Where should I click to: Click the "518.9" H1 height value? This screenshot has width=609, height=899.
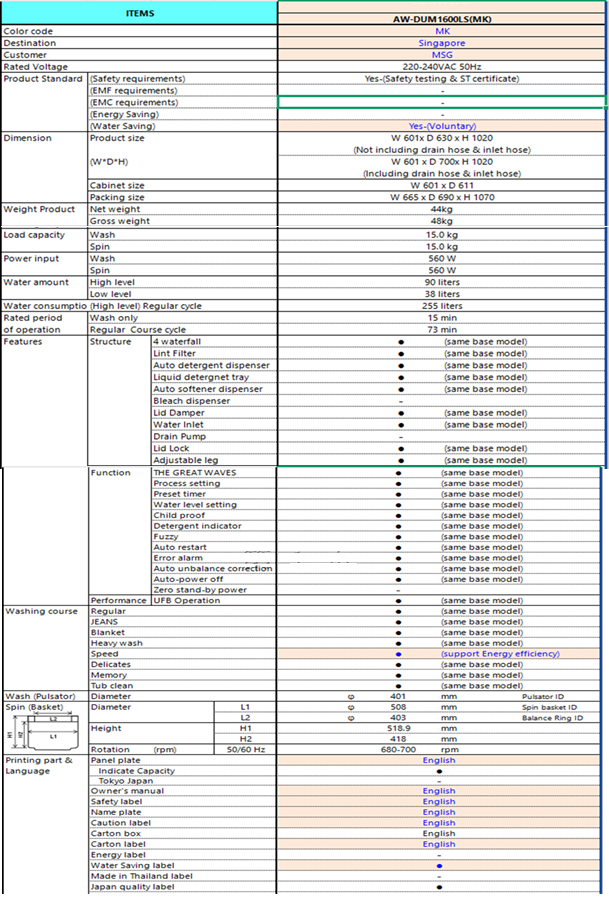tap(398, 729)
